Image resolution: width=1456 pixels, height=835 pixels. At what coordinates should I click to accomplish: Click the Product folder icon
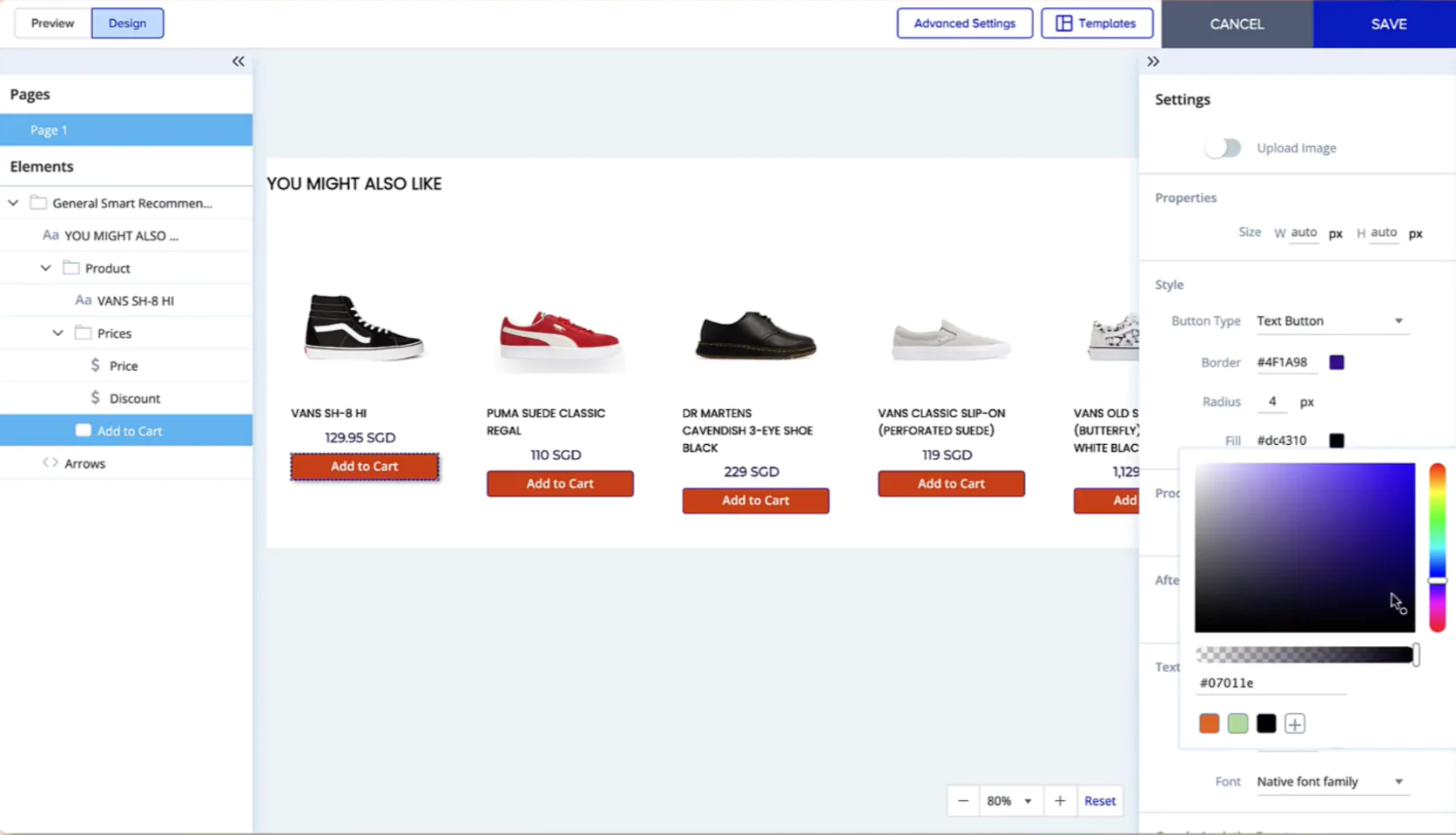71,268
